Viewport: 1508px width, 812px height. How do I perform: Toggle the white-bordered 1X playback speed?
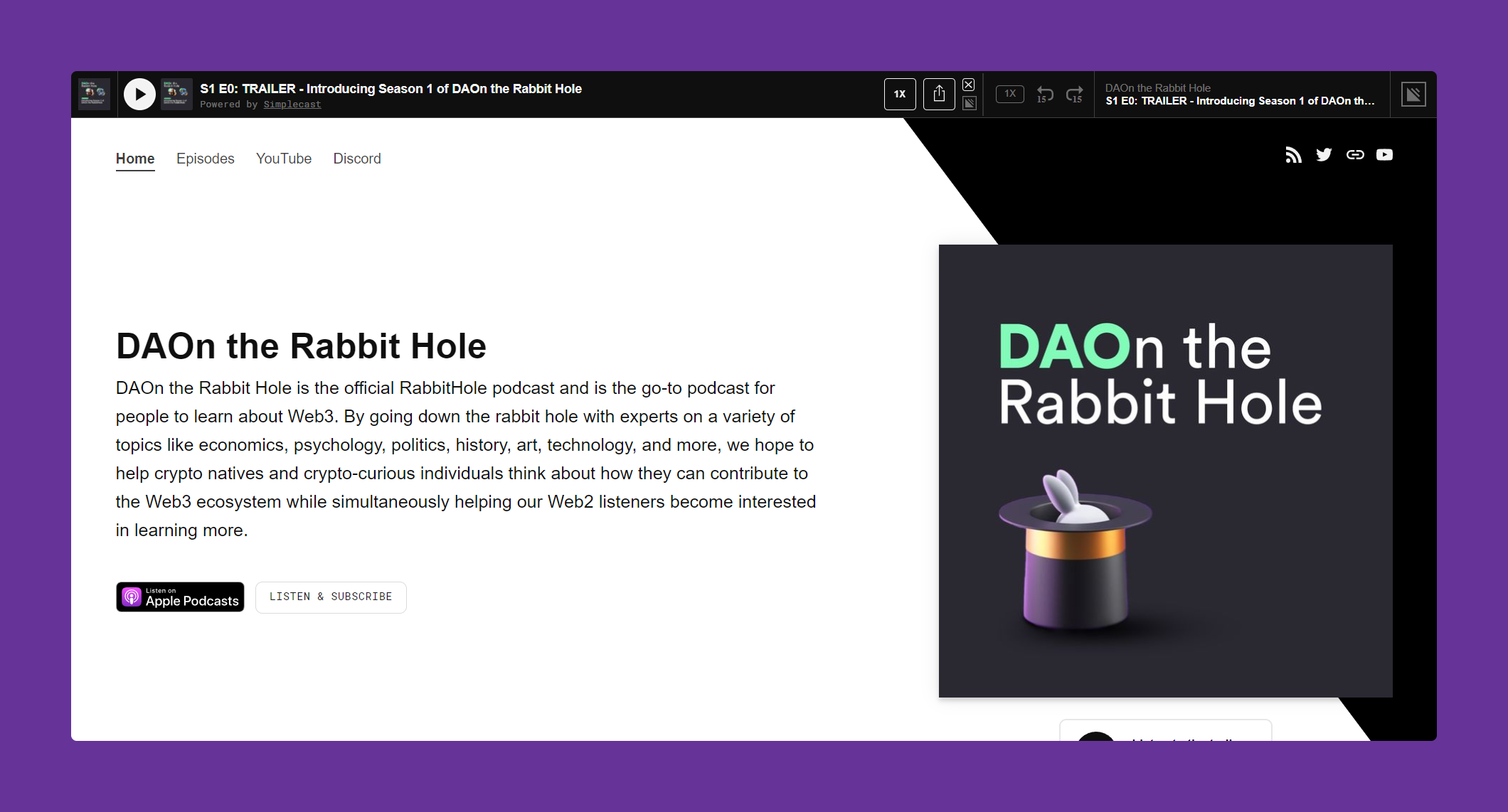coord(900,94)
